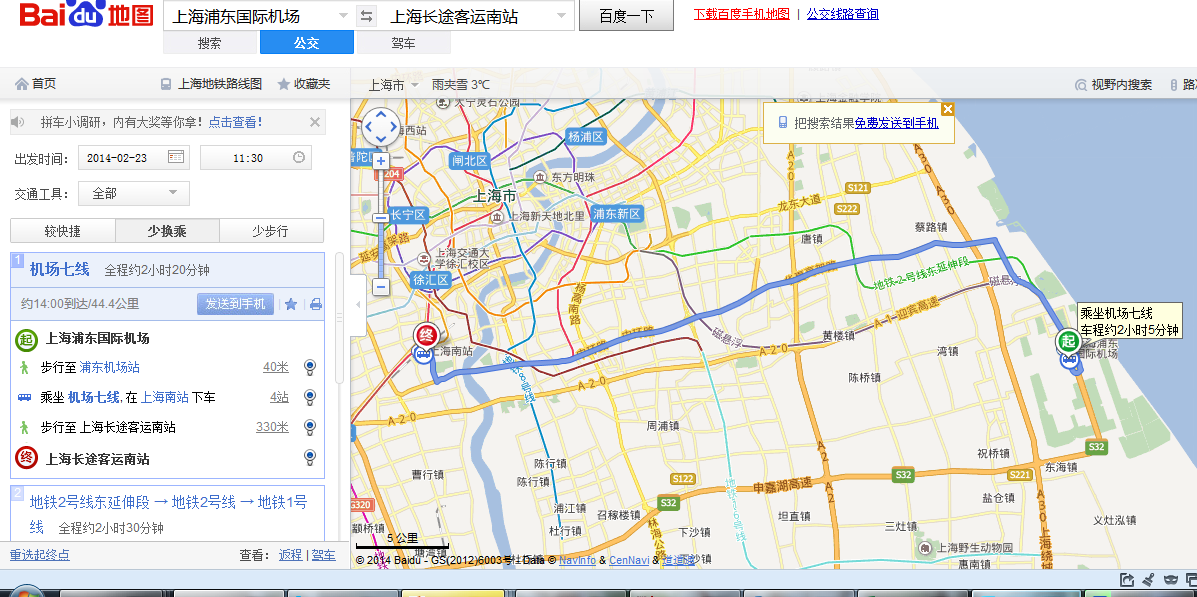This screenshot has width=1197, height=597.
Task: Click the speaker icon beside the notice
Action: (18, 122)
